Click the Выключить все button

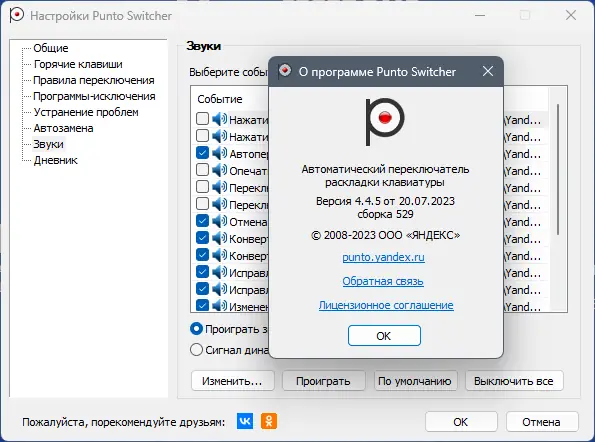(x=514, y=381)
